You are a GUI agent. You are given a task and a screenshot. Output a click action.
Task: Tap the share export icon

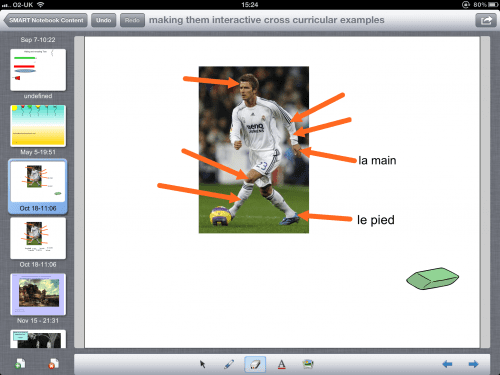point(486,20)
